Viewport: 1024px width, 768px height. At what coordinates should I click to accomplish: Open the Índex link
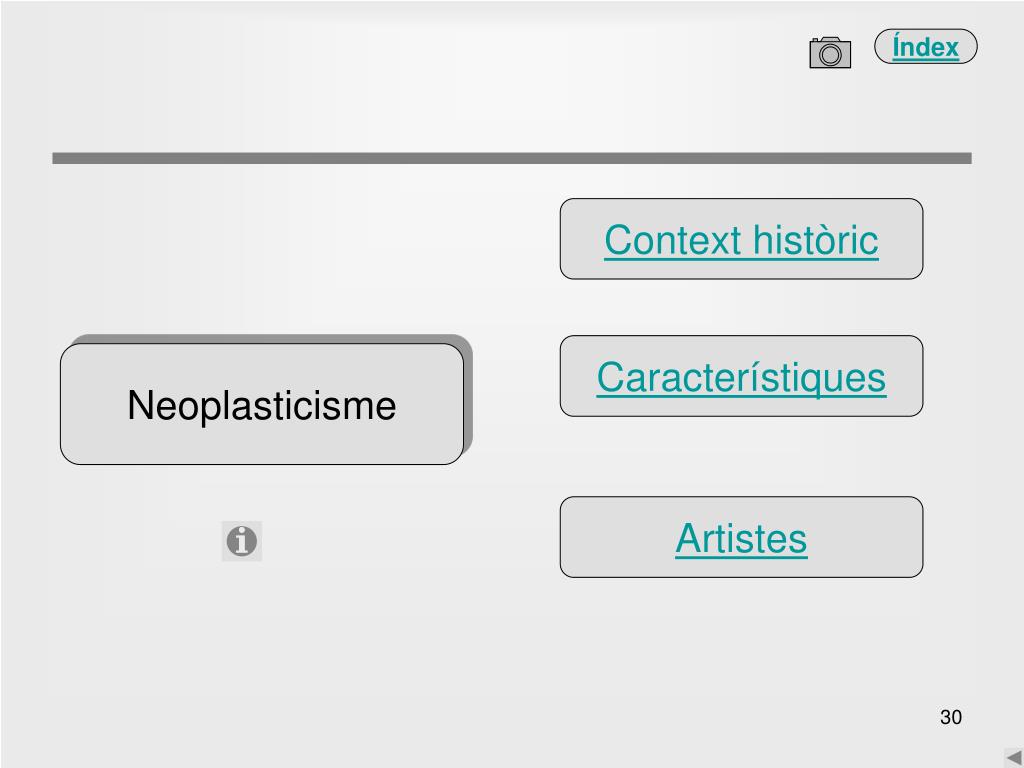point(925,47)
